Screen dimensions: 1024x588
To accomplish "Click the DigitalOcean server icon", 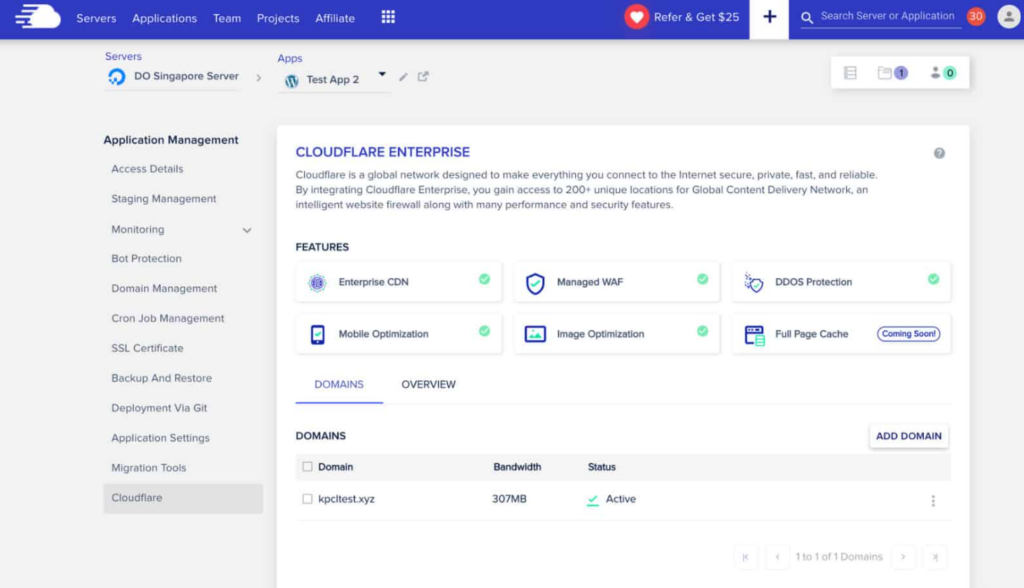I will (117, 77).
